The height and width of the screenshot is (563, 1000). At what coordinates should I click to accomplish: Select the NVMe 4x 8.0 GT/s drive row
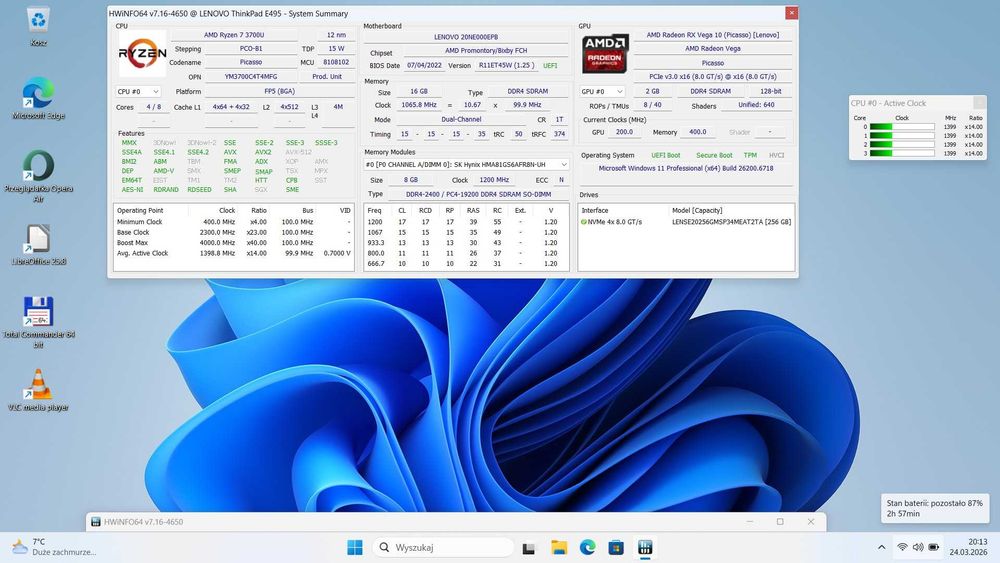(686, 222)
